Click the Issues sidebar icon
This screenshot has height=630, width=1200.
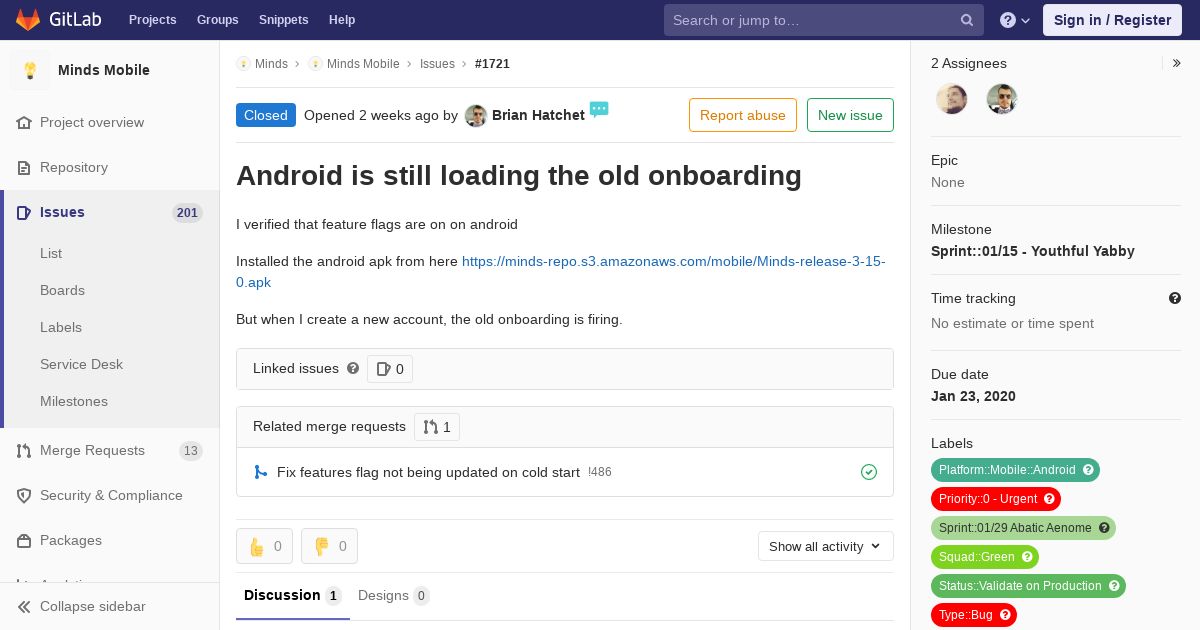24,213
